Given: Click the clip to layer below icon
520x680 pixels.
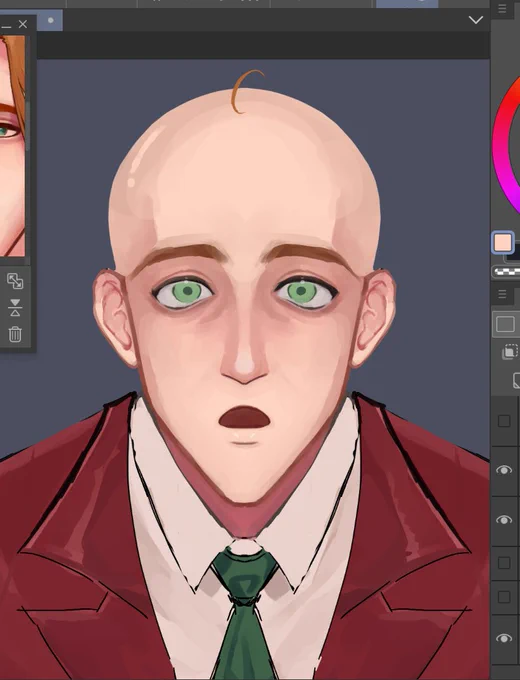Looking at the screenshot, I should [x=510, y=351].
